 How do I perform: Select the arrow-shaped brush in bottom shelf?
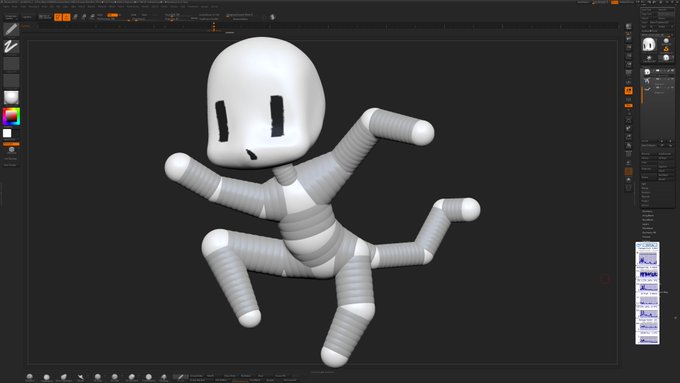click(81, 377)
